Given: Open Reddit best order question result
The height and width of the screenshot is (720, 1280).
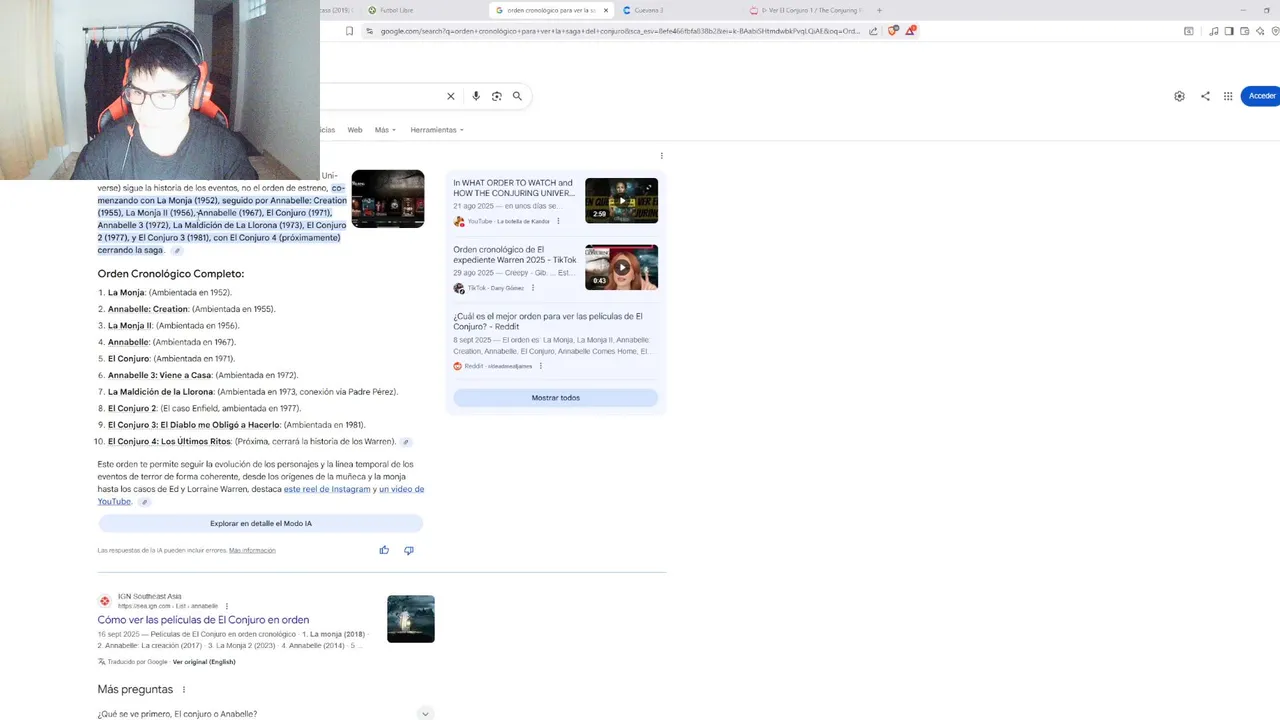Looking at the screenshot, I should pos(548,321).
